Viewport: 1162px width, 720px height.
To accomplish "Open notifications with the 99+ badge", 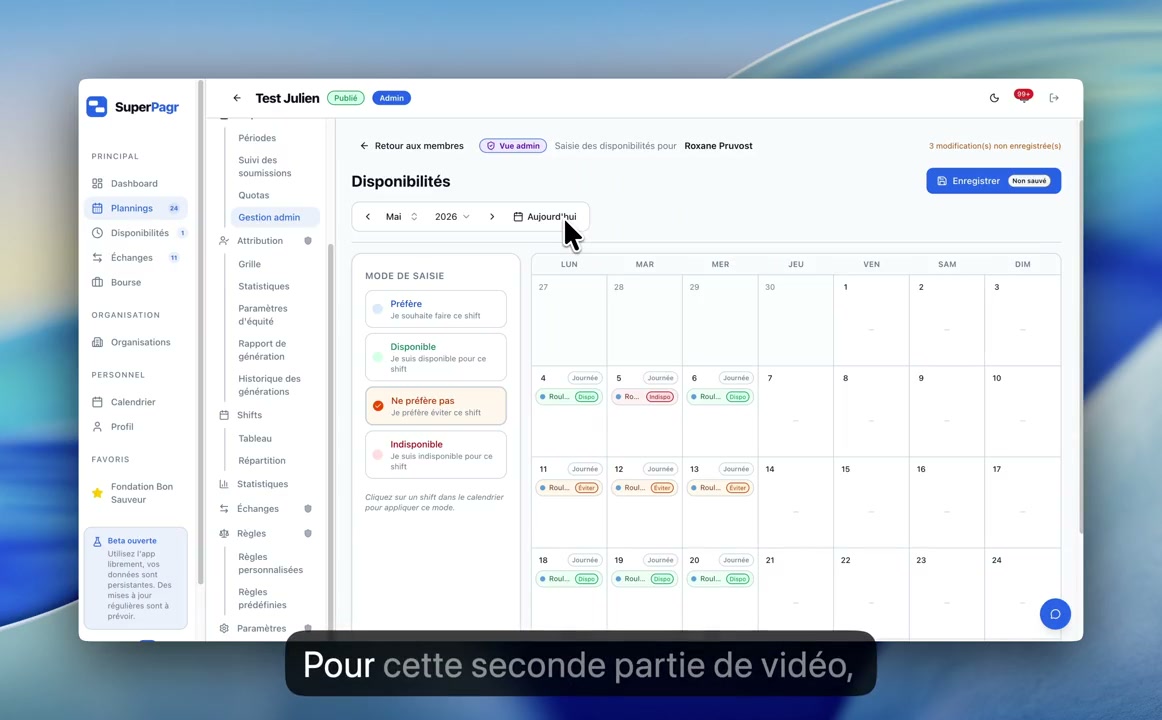I will (x=1023, y=97).
